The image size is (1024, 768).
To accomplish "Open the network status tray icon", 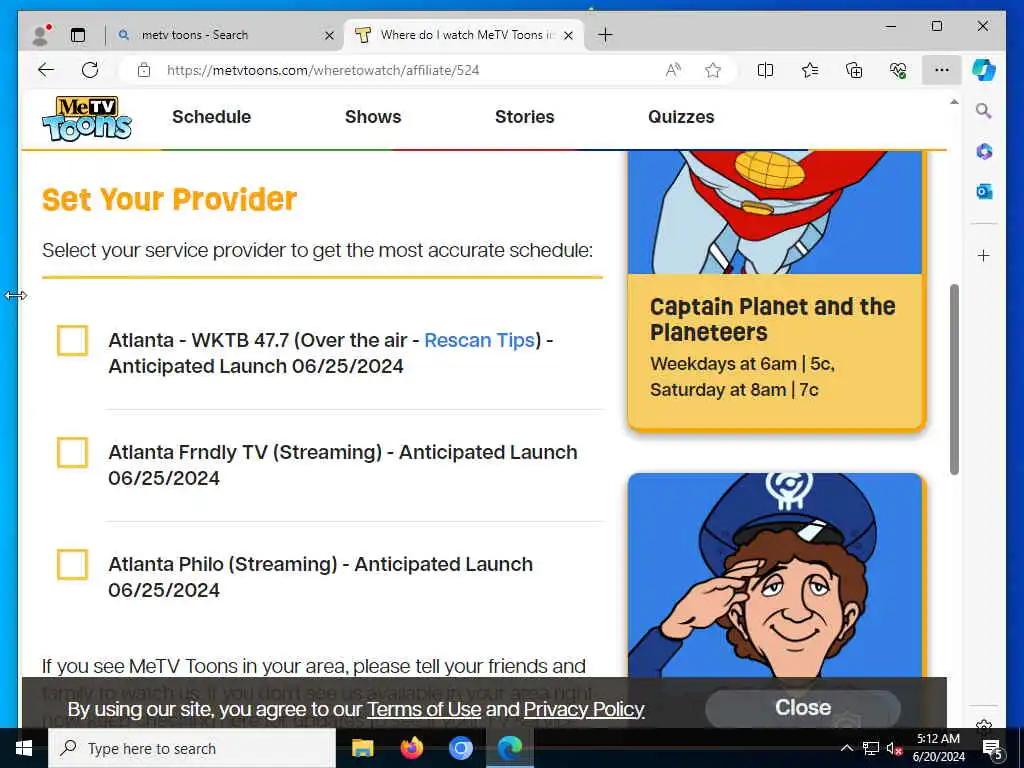I will (x=871, y=748).
